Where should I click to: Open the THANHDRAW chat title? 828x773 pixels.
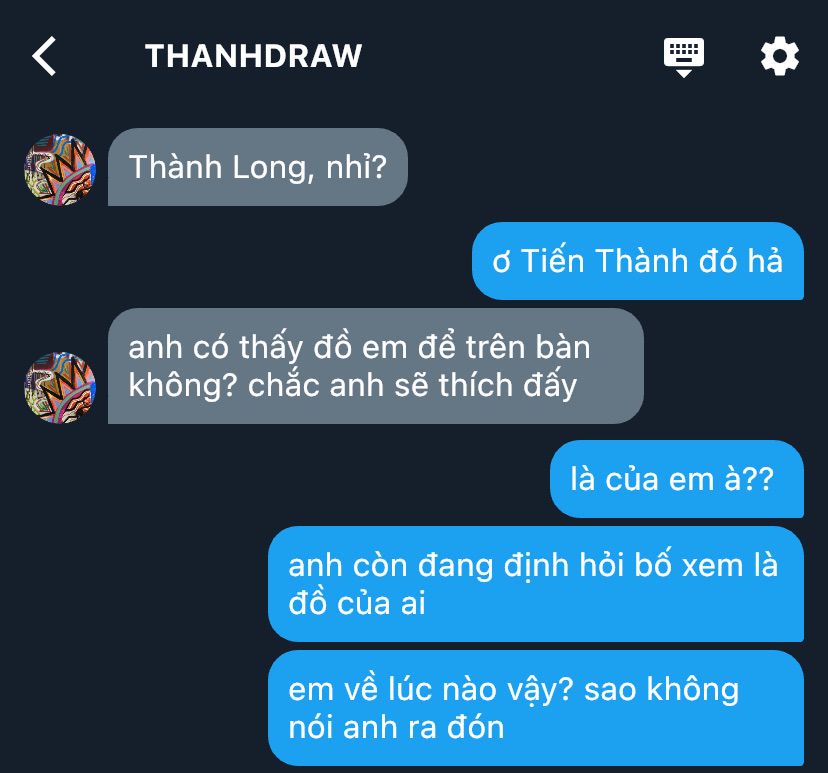click(253, 56)
